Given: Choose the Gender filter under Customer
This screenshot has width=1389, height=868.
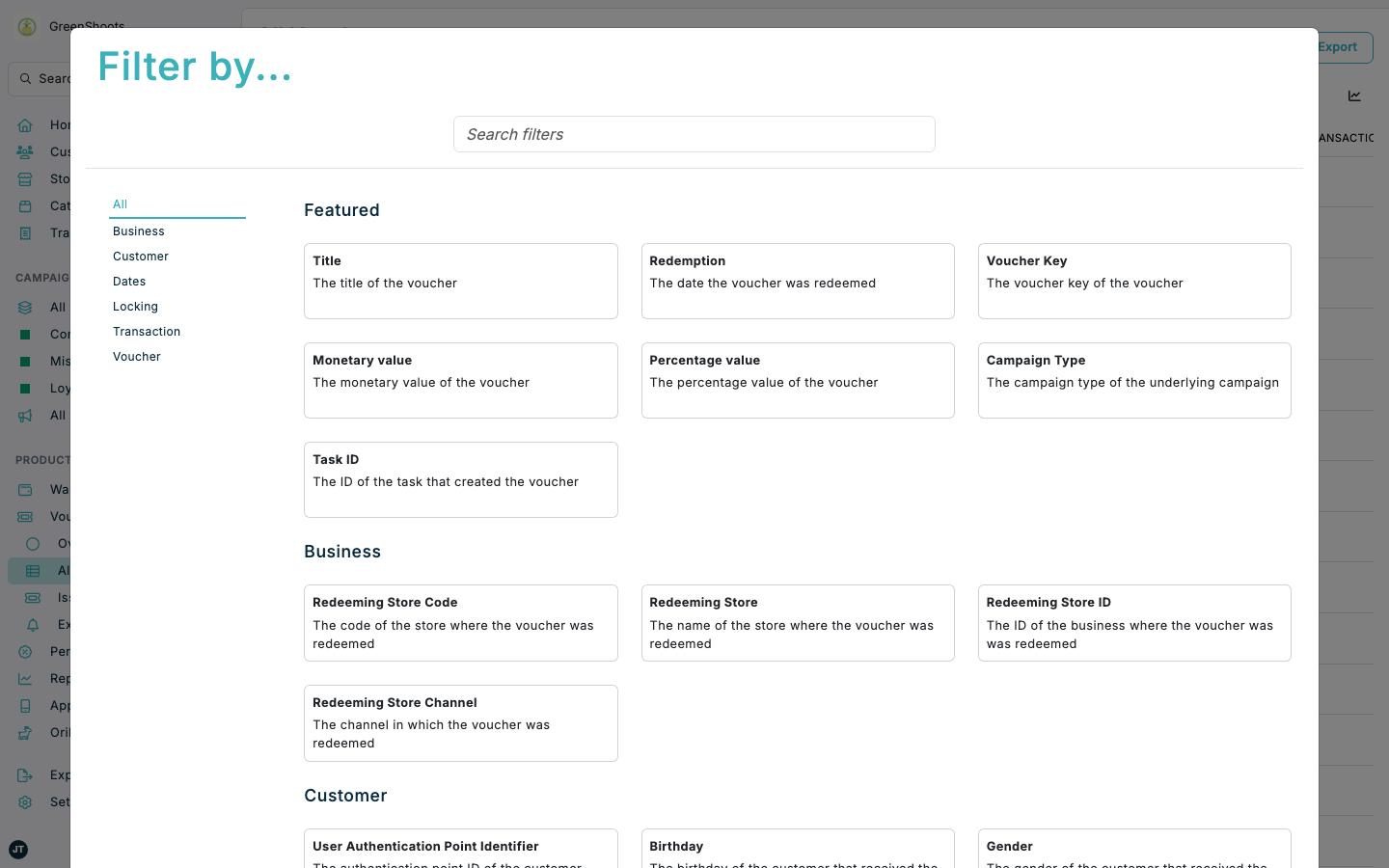Looking at the screenshot, I should point(1134,849).
